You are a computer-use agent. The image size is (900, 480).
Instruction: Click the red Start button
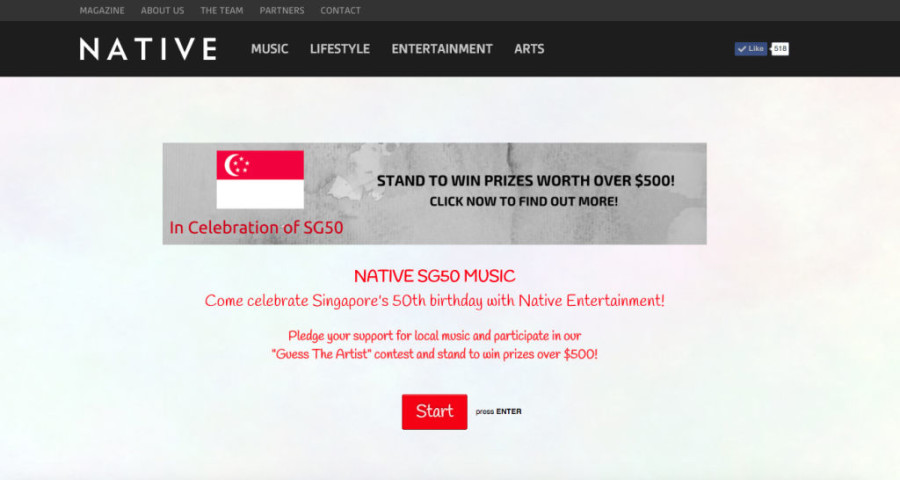coord(435,412)
